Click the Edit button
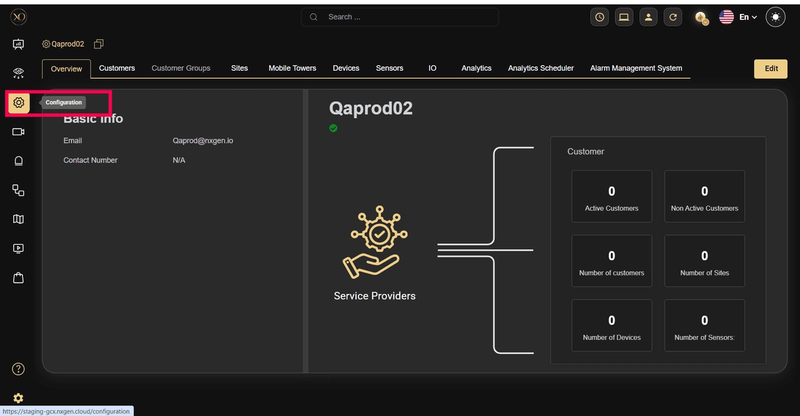This screenshot has height=416, width=800. [771, 69]
